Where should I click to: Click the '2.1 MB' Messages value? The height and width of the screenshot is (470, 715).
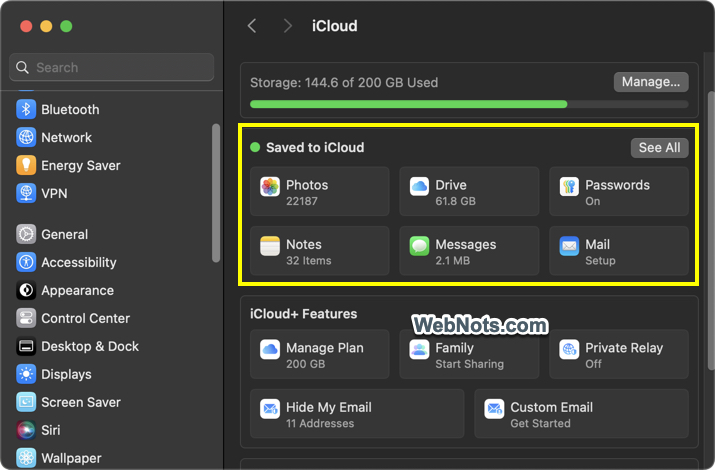point(452,261)
